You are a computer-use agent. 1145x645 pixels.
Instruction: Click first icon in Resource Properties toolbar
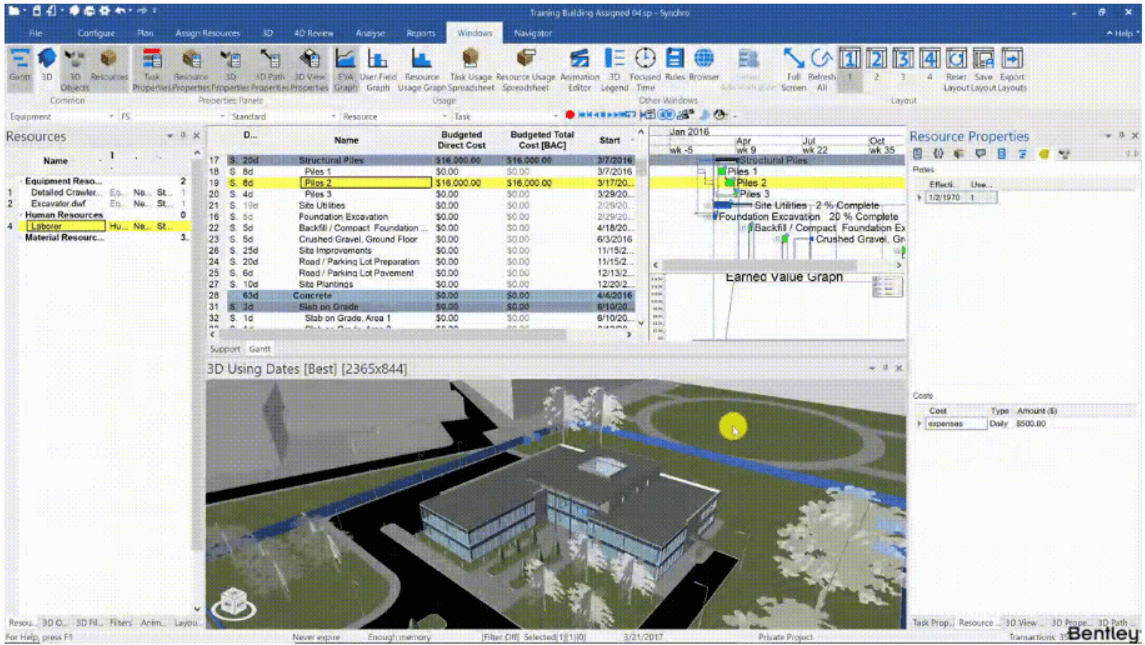coord(918,154)
